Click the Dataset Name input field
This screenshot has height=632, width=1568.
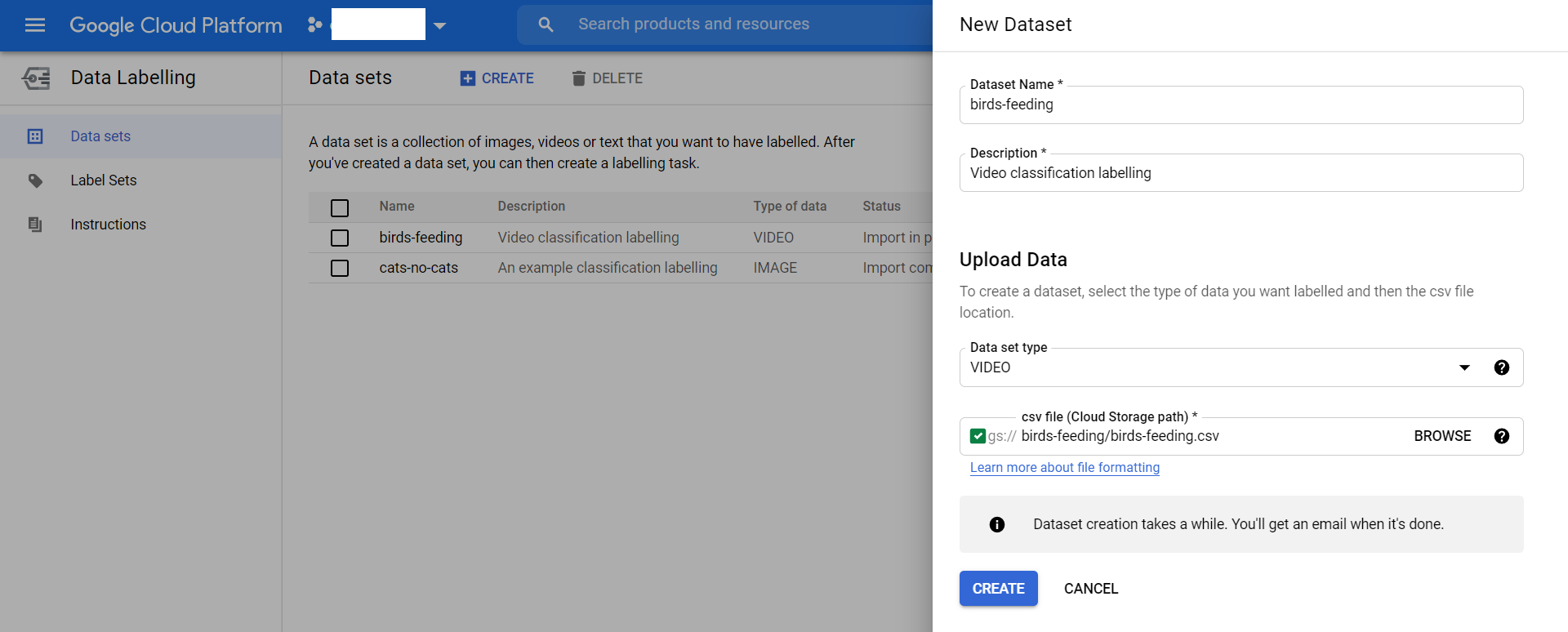(1241, 105)
